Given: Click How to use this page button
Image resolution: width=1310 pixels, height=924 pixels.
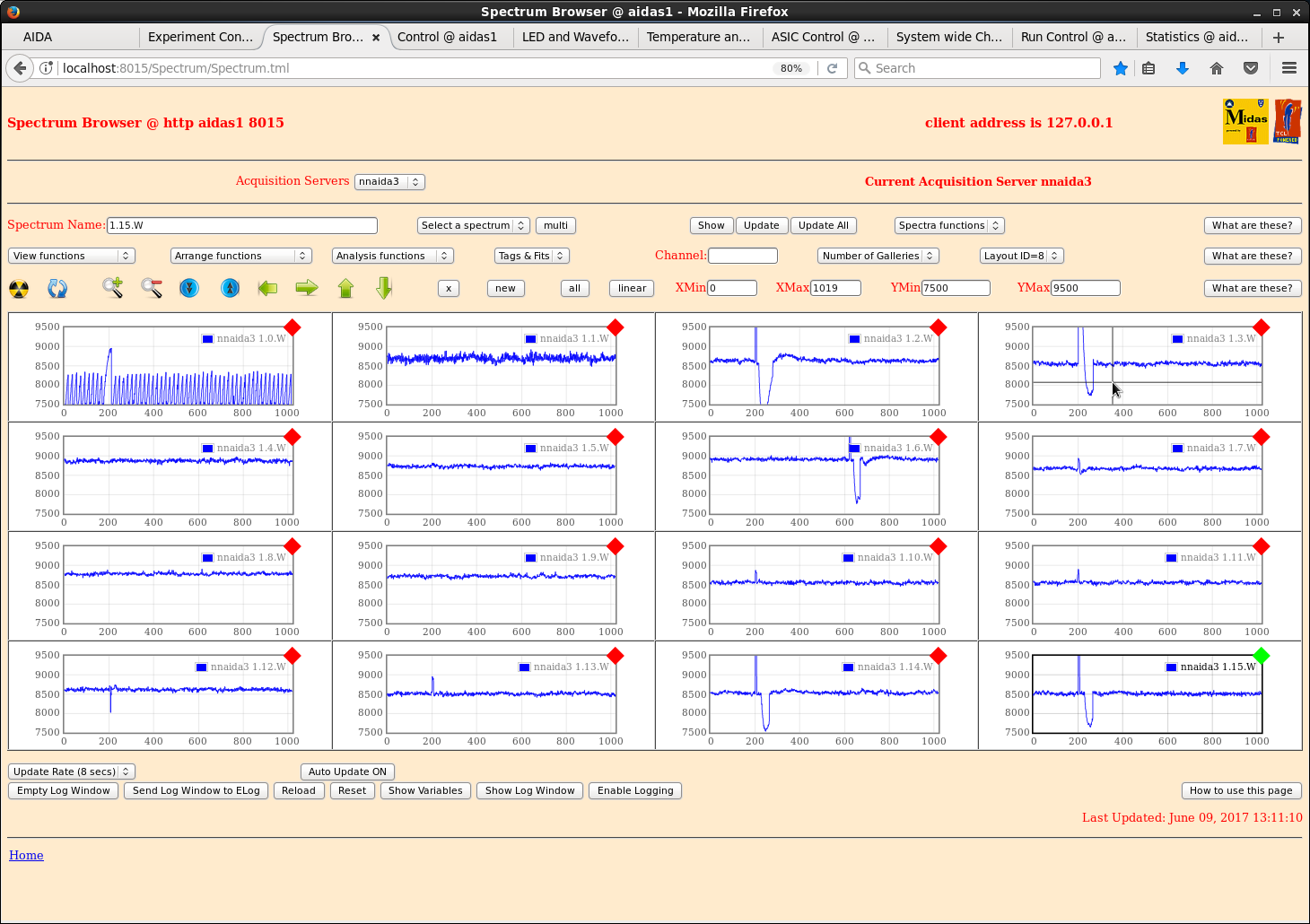Looking at the screenshot, I should click(1241, 790).
